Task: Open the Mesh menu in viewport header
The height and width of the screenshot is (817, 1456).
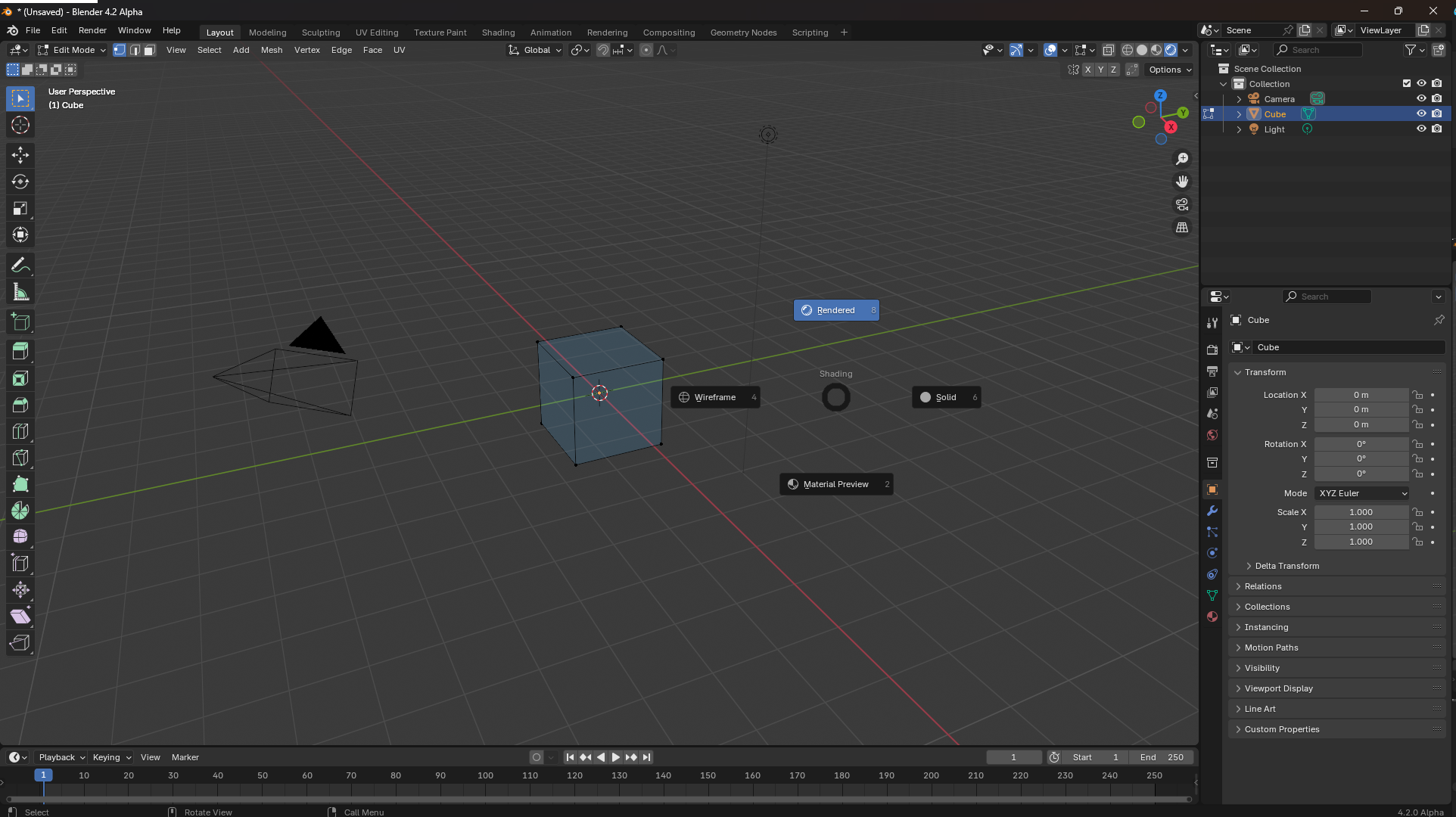Action: tap(272, 50)
